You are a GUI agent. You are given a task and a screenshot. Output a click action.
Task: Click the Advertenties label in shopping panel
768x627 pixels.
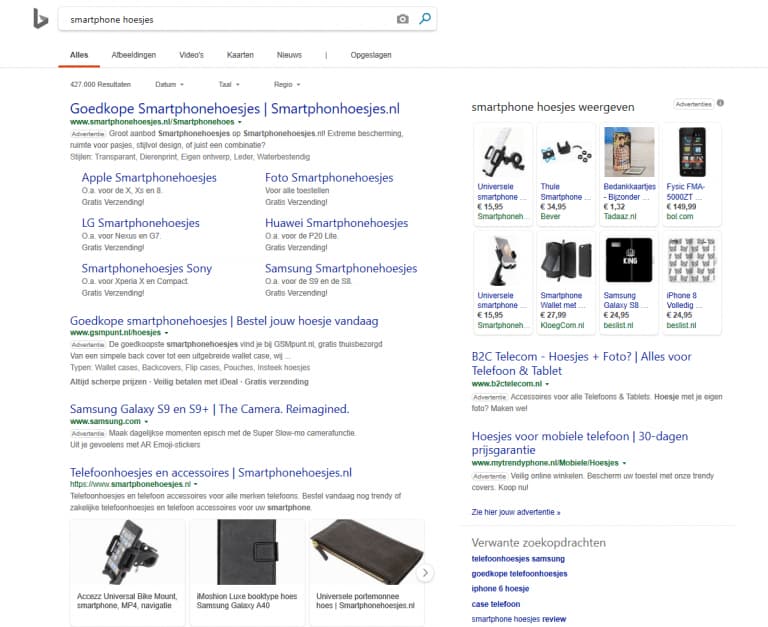tap(693, 104)
